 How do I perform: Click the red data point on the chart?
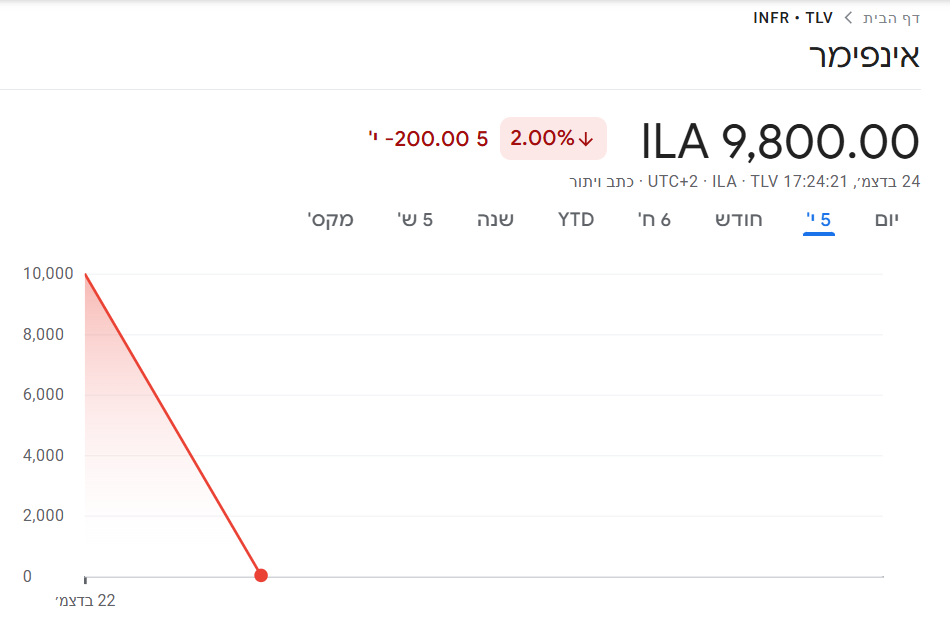click(x=261, y=575)
